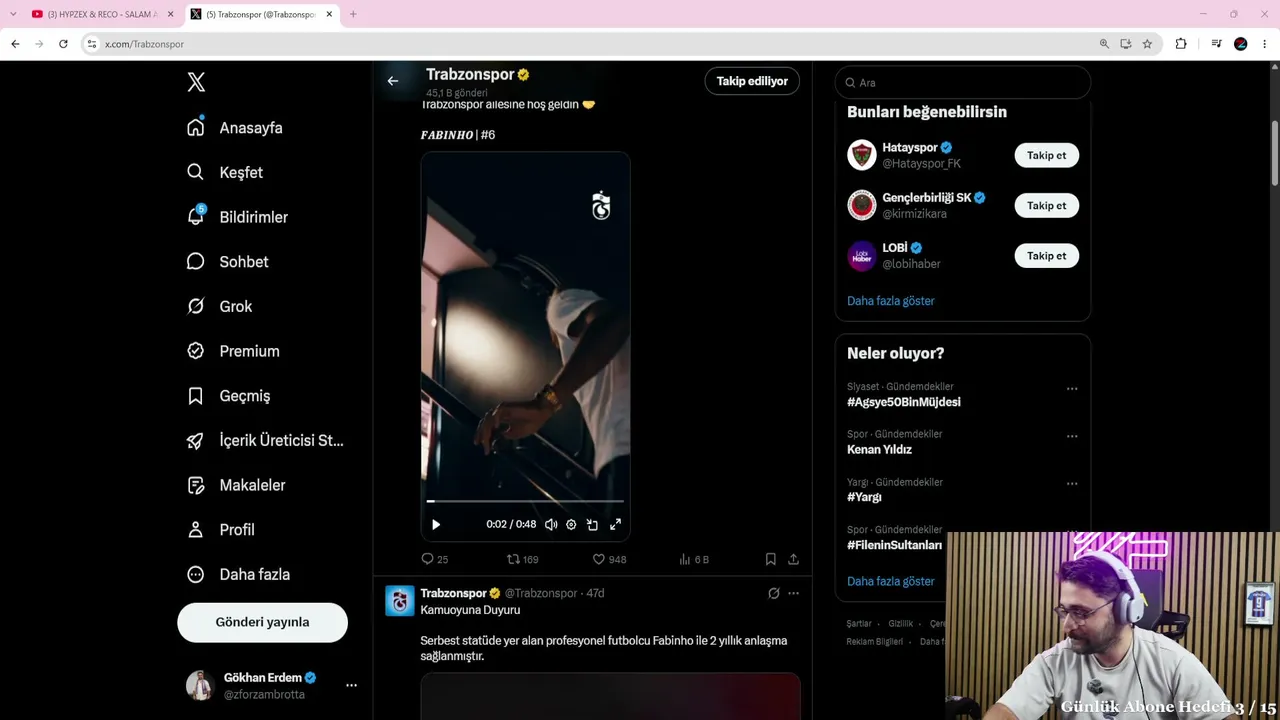Go back using the profile header arrow
1280x720 pixels.
tap(393, 81)
